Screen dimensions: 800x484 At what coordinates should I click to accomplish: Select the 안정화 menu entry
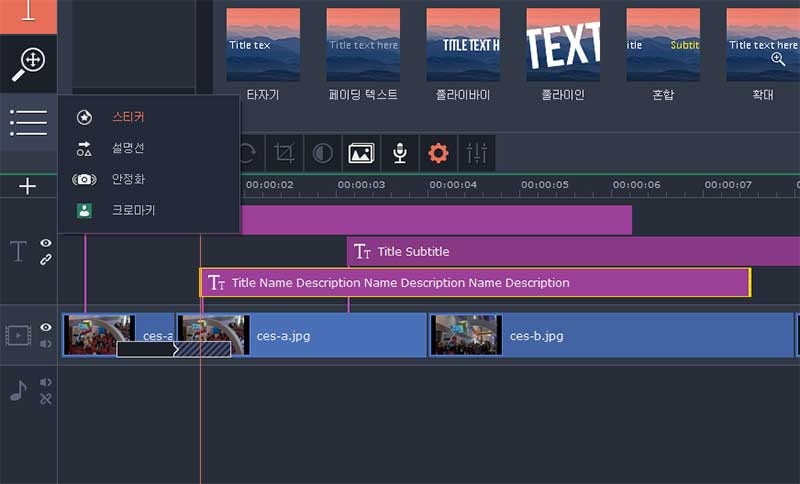pyautogui.click(x=128, y=180)
